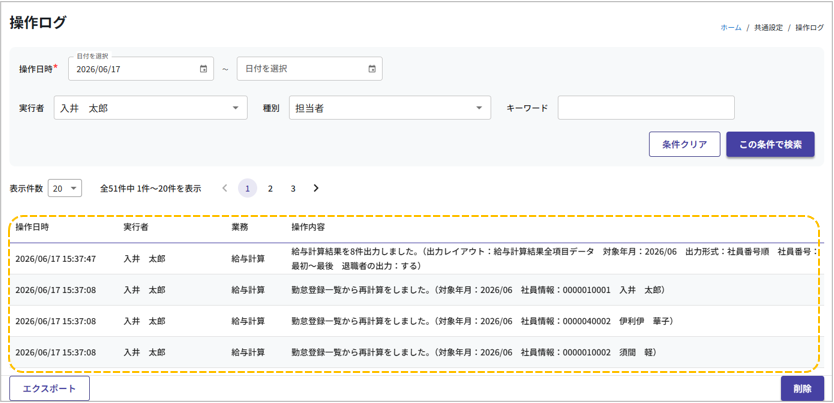Click 共通設定 in the breadcrumb
The width and height of the screenshot is (834, 403).
(769, 28)
